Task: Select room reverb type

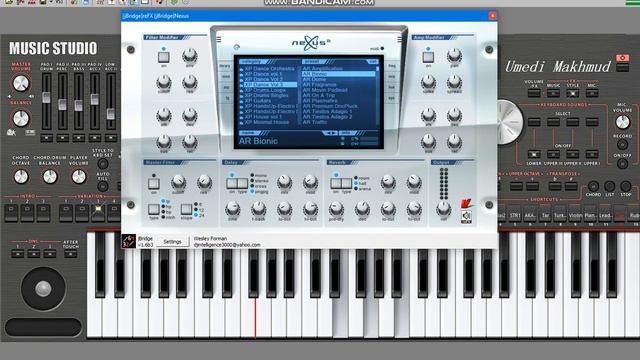Action: tap(362, 178)
